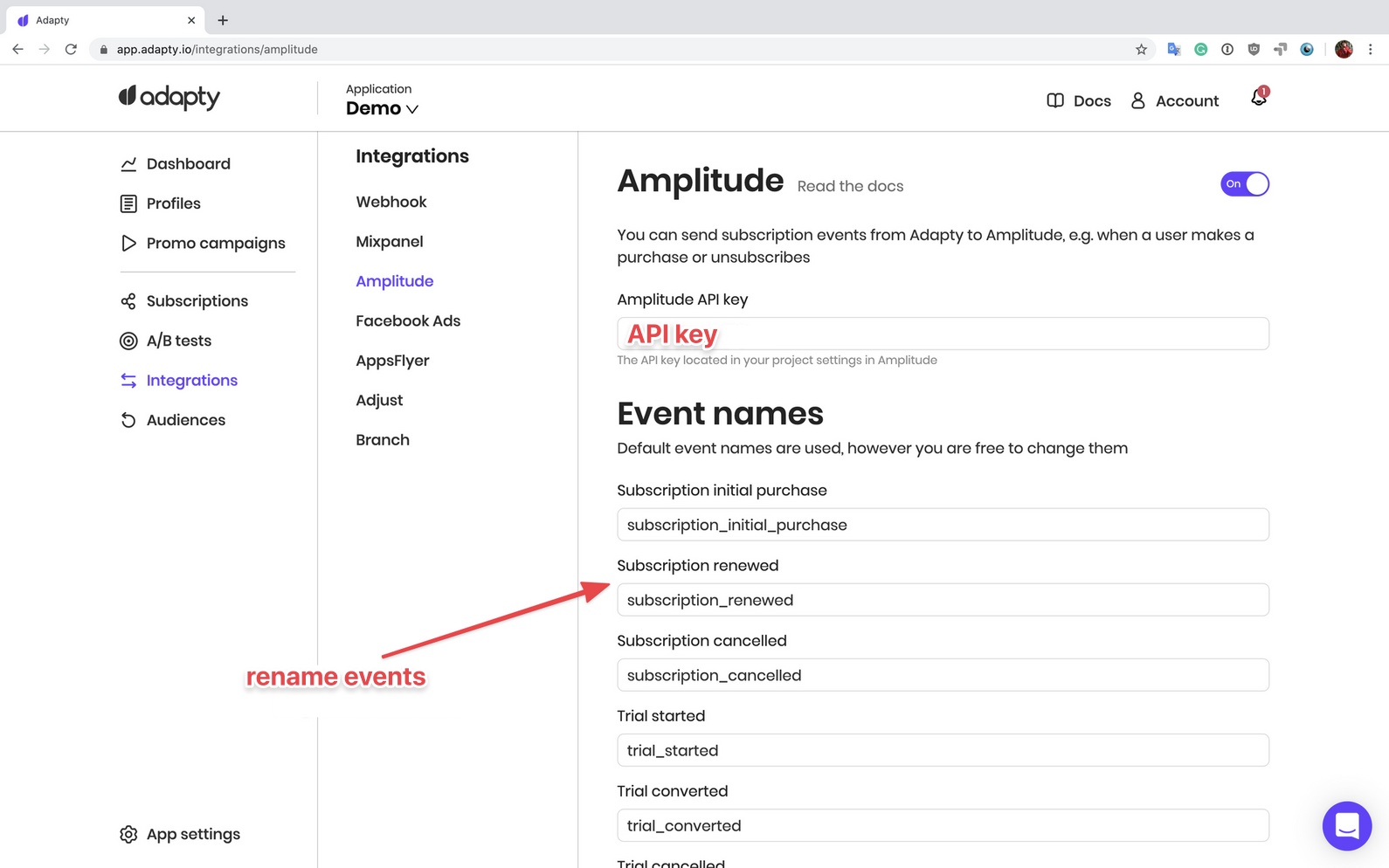Open a new browser tab

pyautogui.click(x=223, y=20)
